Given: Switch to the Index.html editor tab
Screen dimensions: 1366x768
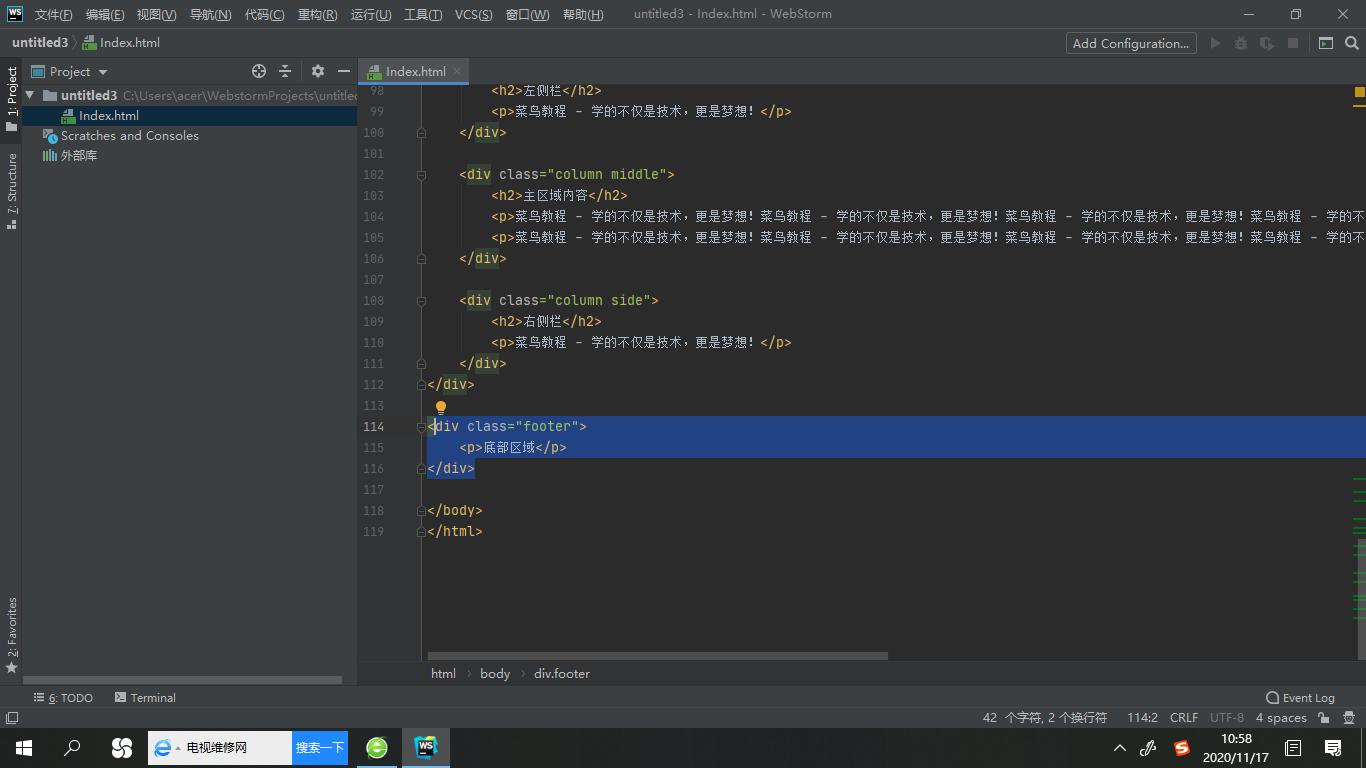Looking at the screenshot, I should point(413,71).
